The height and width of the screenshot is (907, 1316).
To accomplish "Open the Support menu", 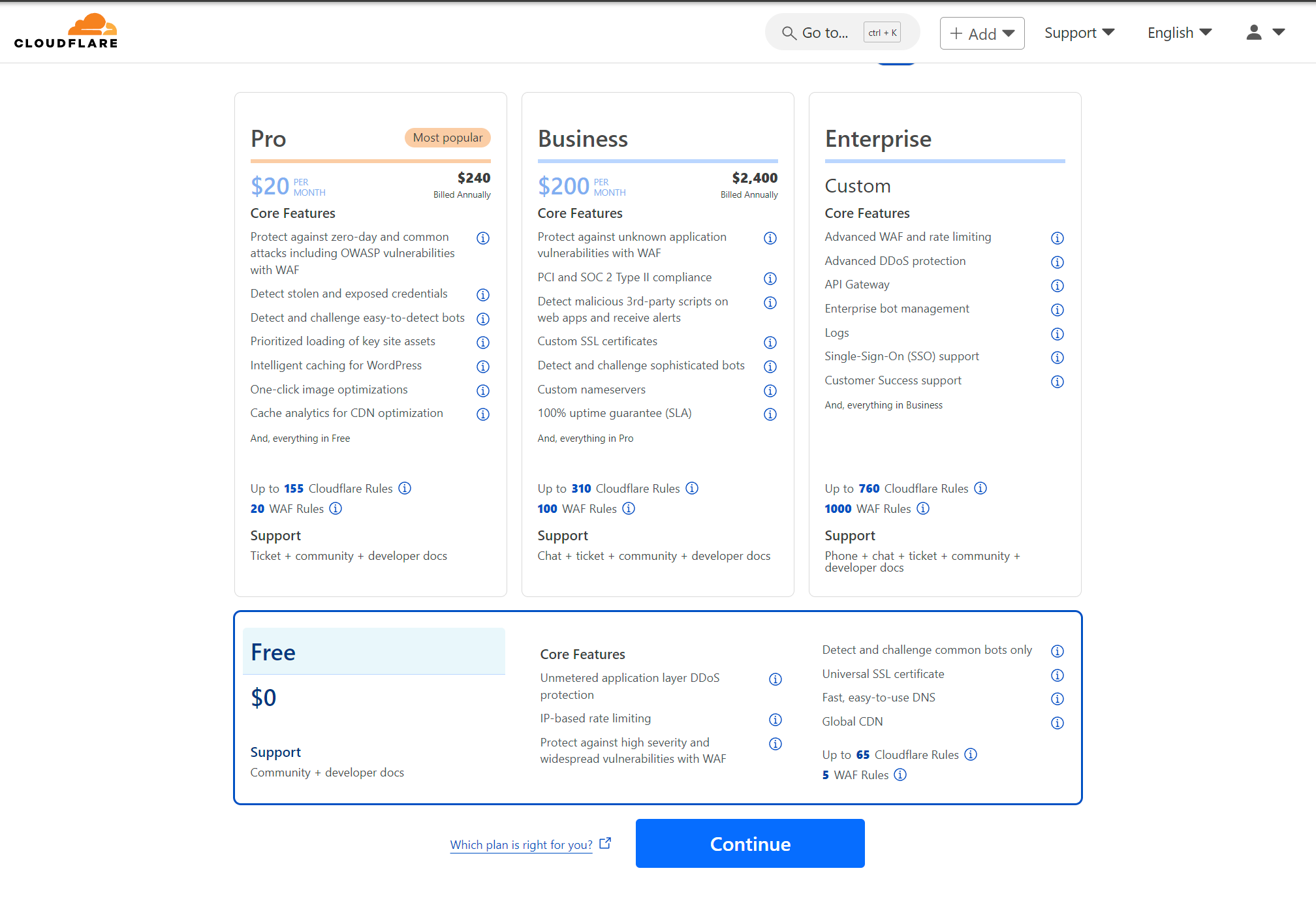I will point(1079,33).
